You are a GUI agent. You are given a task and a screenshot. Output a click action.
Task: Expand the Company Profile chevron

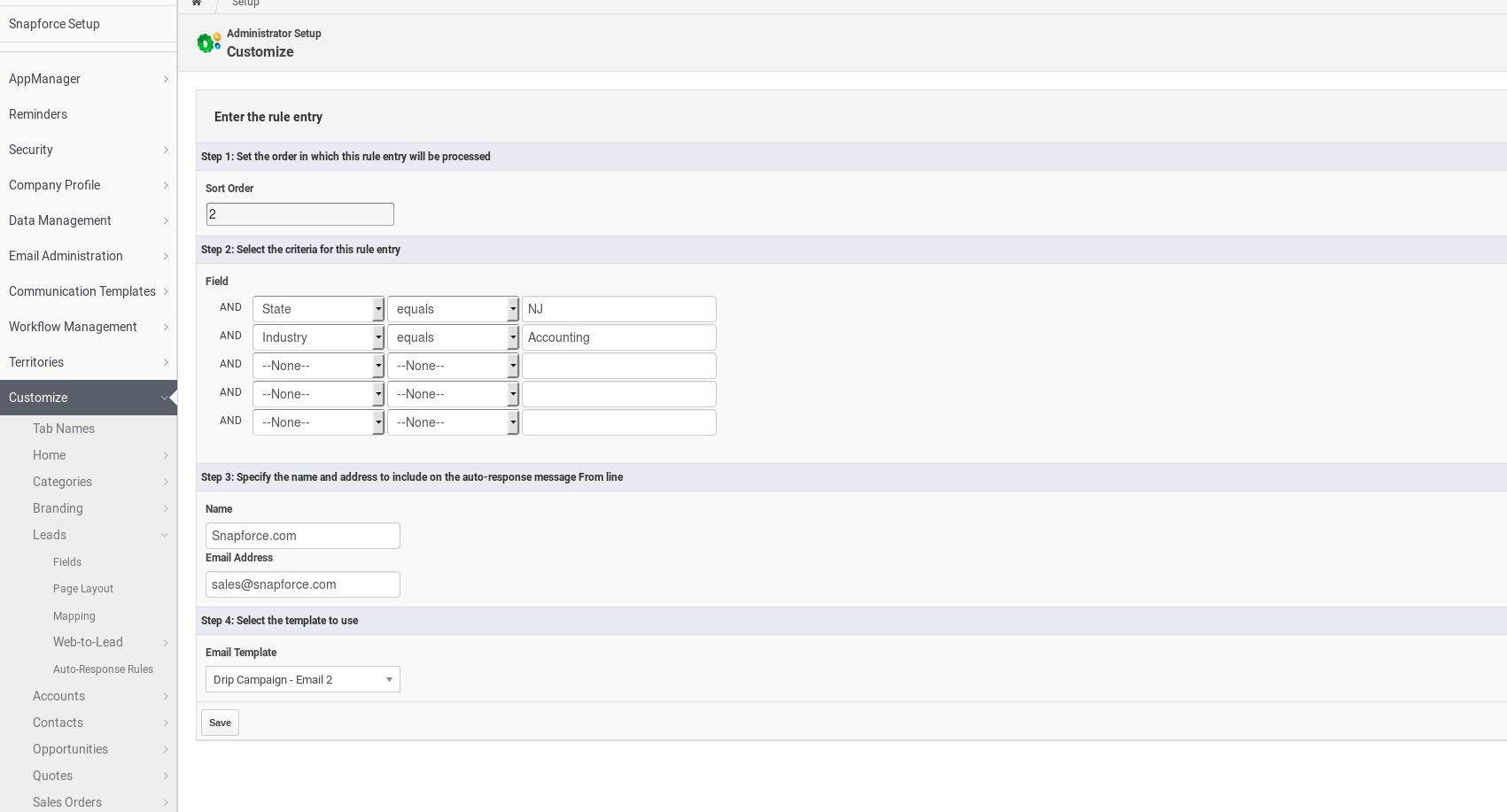166,185
